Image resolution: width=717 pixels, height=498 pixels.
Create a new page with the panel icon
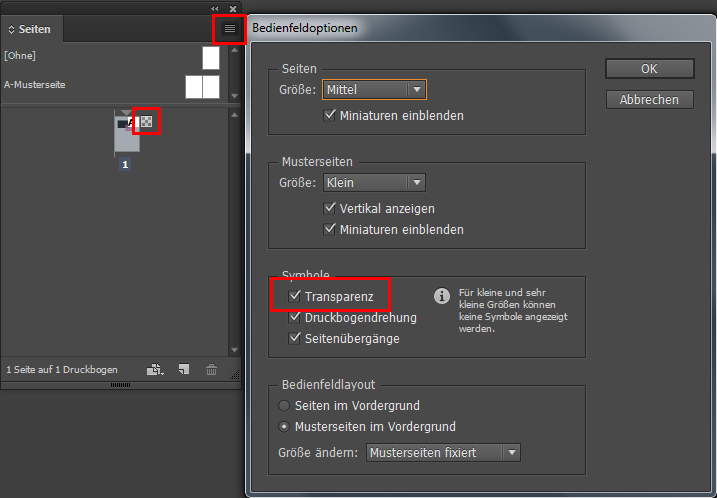coord(184,370)
